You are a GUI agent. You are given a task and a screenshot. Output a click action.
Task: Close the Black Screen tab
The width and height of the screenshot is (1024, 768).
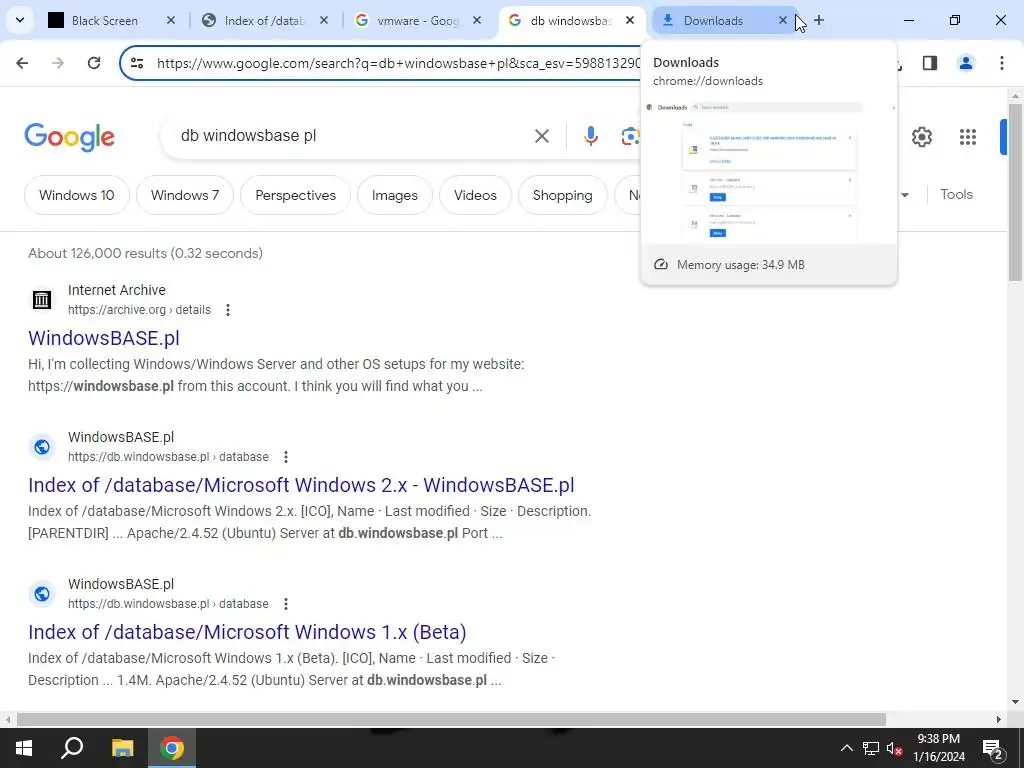(x=170, y=20)
